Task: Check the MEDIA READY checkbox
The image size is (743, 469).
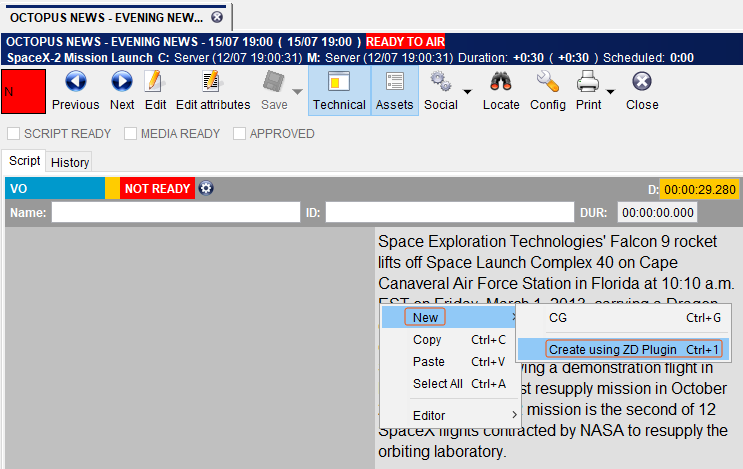Action: (x=131, y=134)
